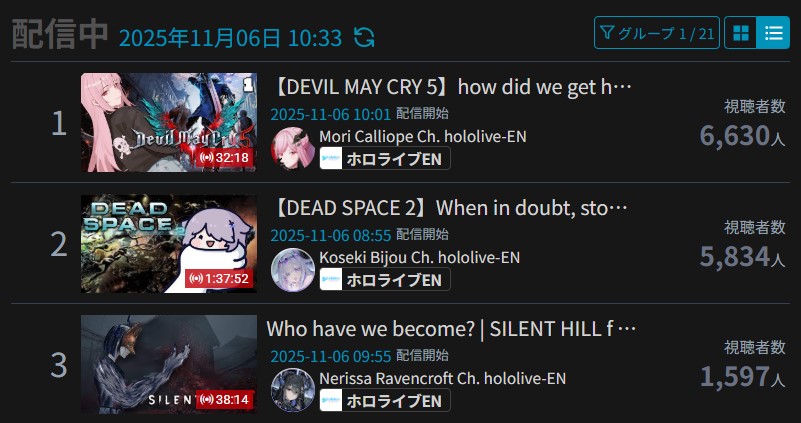Click ホロライブEN group tag under Koseki Bijou
This screenshot has height=423, width=801.
[385, 279]
